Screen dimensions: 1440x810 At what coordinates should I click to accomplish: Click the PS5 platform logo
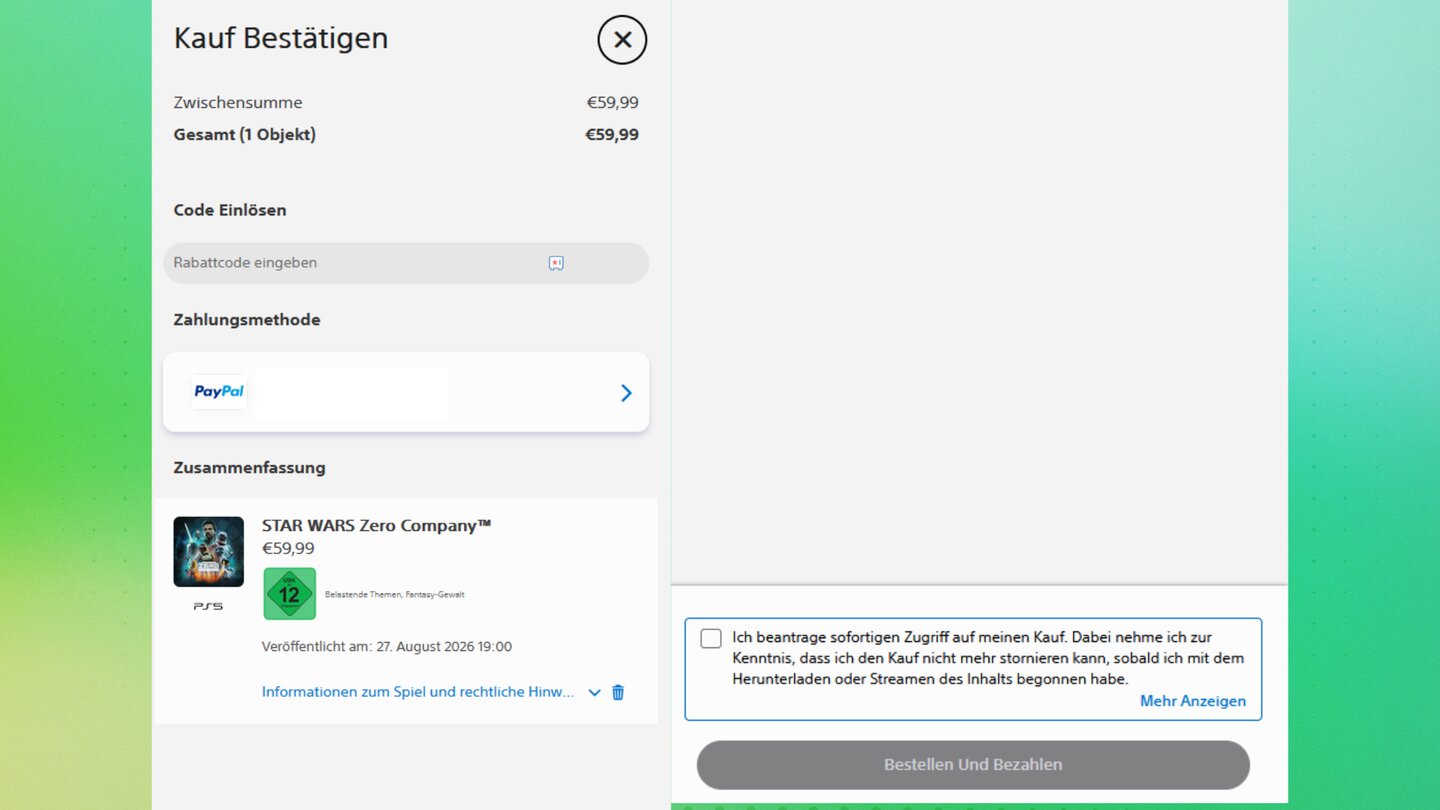point(208,606)
